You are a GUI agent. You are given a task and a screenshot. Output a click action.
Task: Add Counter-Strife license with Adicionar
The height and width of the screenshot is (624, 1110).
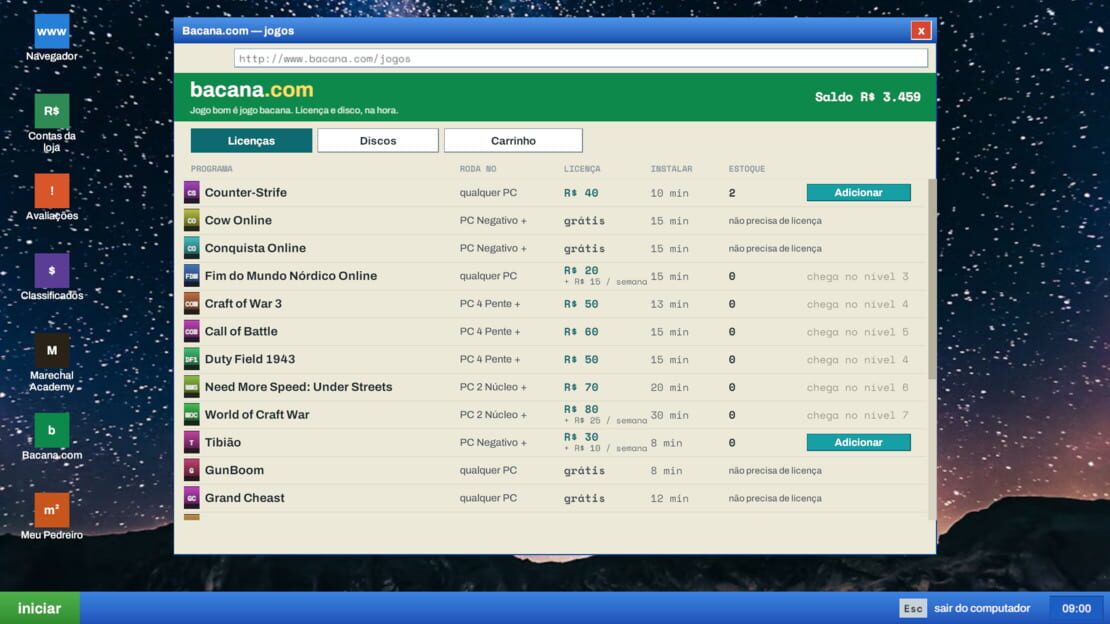coord(859,193)
